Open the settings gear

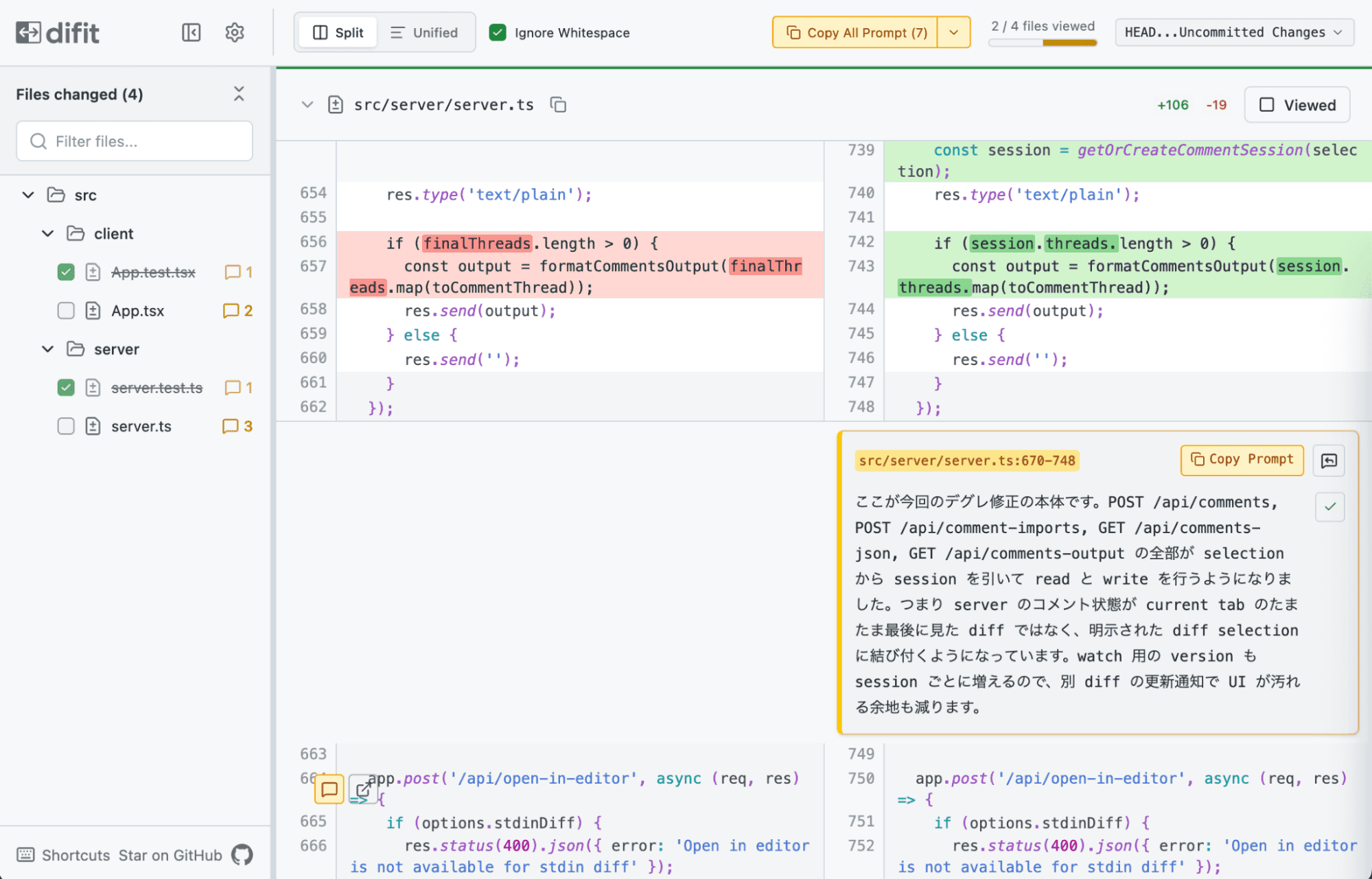click(x=234, y=32)
